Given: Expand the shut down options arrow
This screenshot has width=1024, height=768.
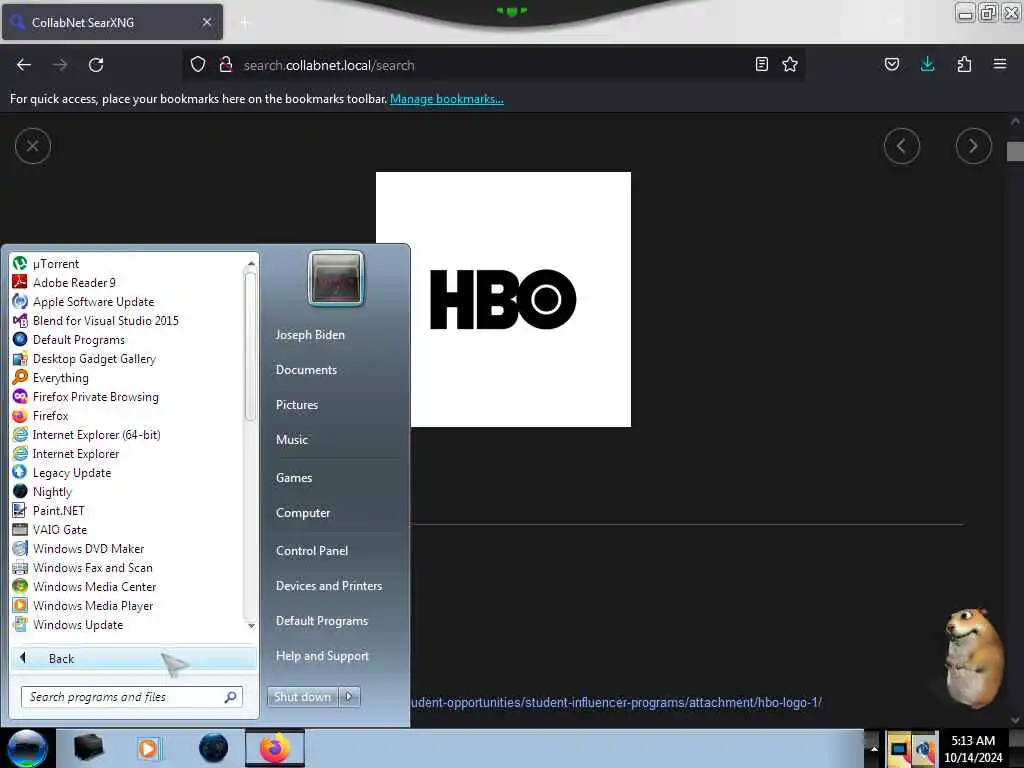Looking at the screenshot, I should click(x=349, y=697).
